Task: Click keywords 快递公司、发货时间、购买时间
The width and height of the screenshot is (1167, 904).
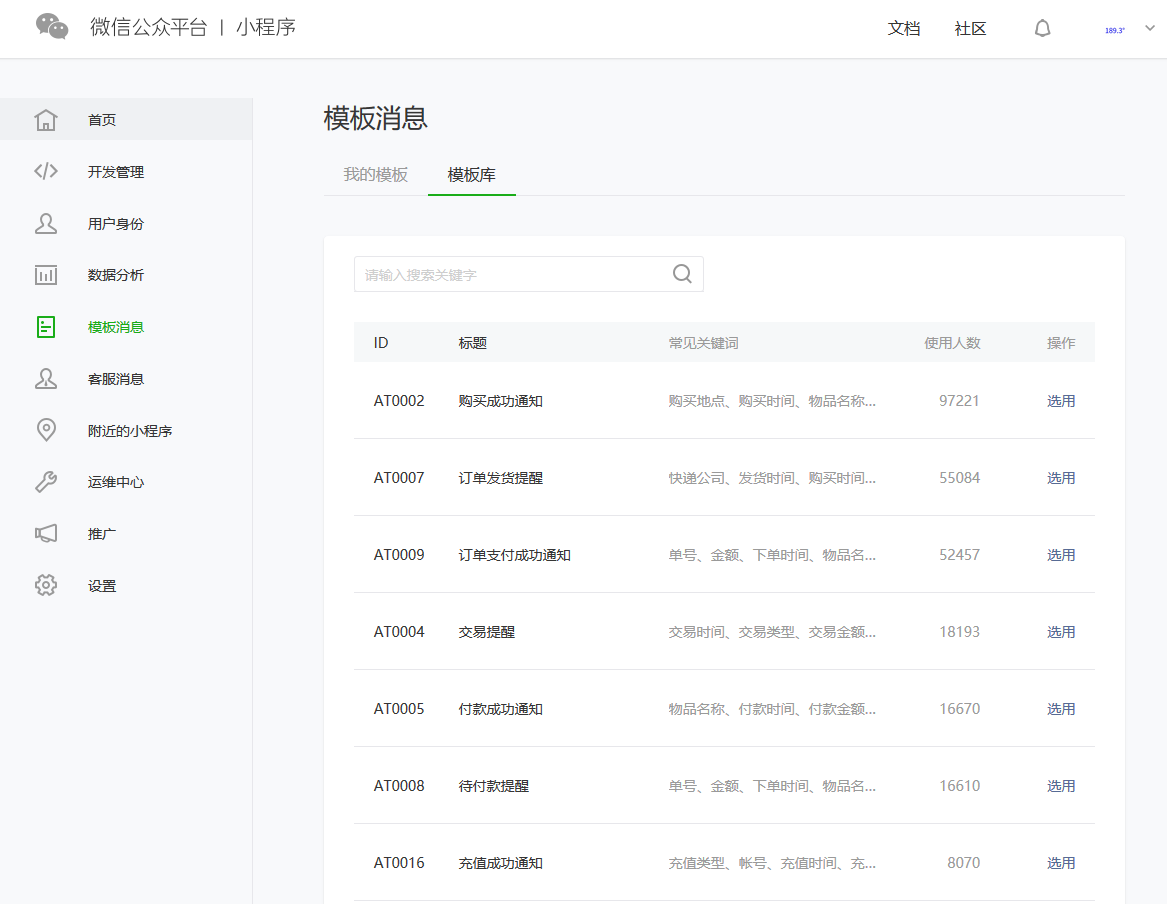Action: point(772,478)
